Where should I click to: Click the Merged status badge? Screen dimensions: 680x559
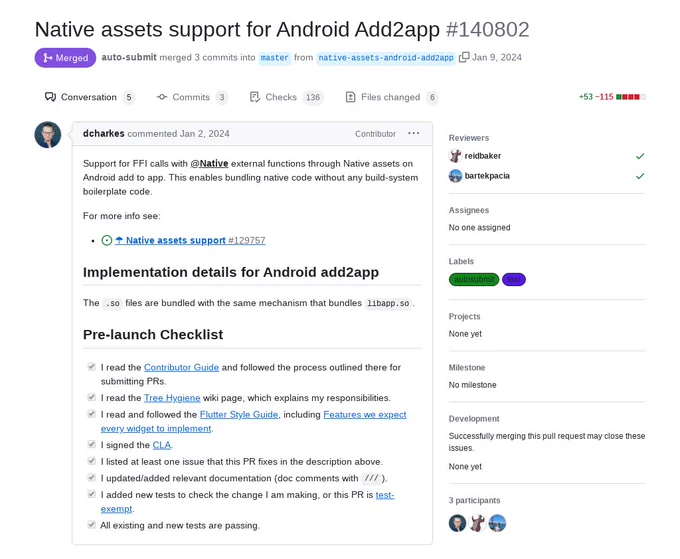65,58
